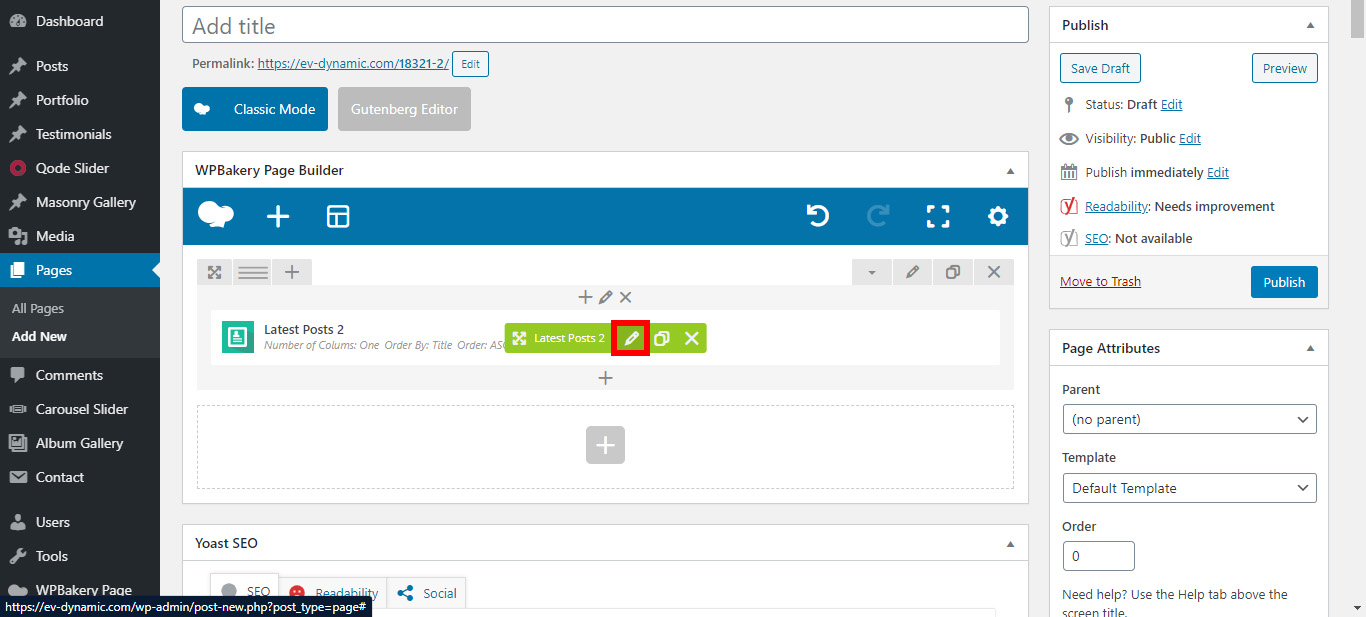Move to Trash
The width and height of the screenshot is (1366, 617).
(1100, 281)
